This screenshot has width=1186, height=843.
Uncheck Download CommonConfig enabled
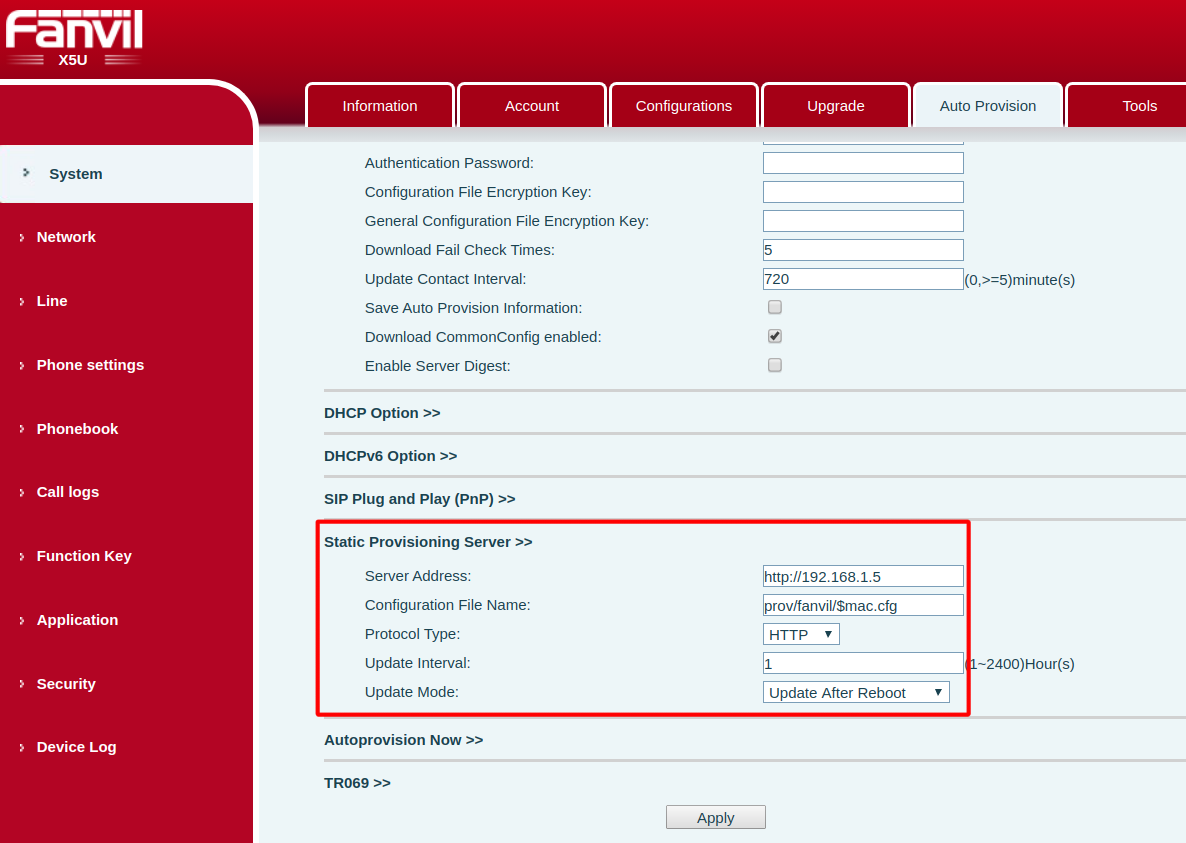point(774,337)
